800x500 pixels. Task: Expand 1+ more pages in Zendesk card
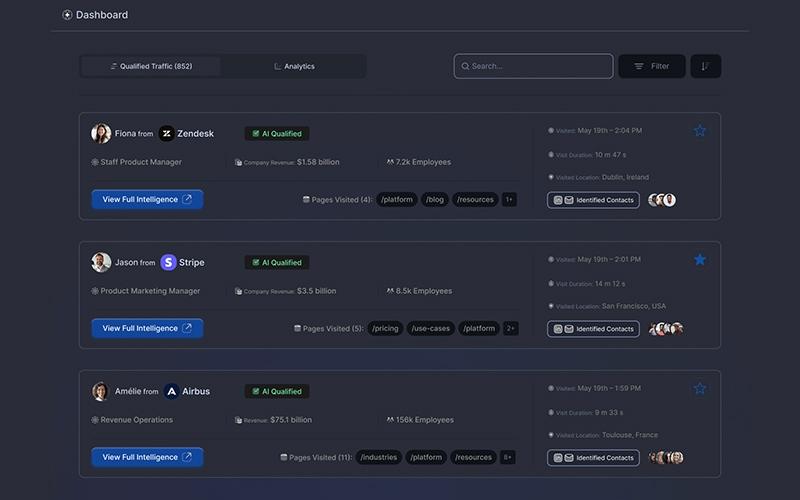[509, 199]
